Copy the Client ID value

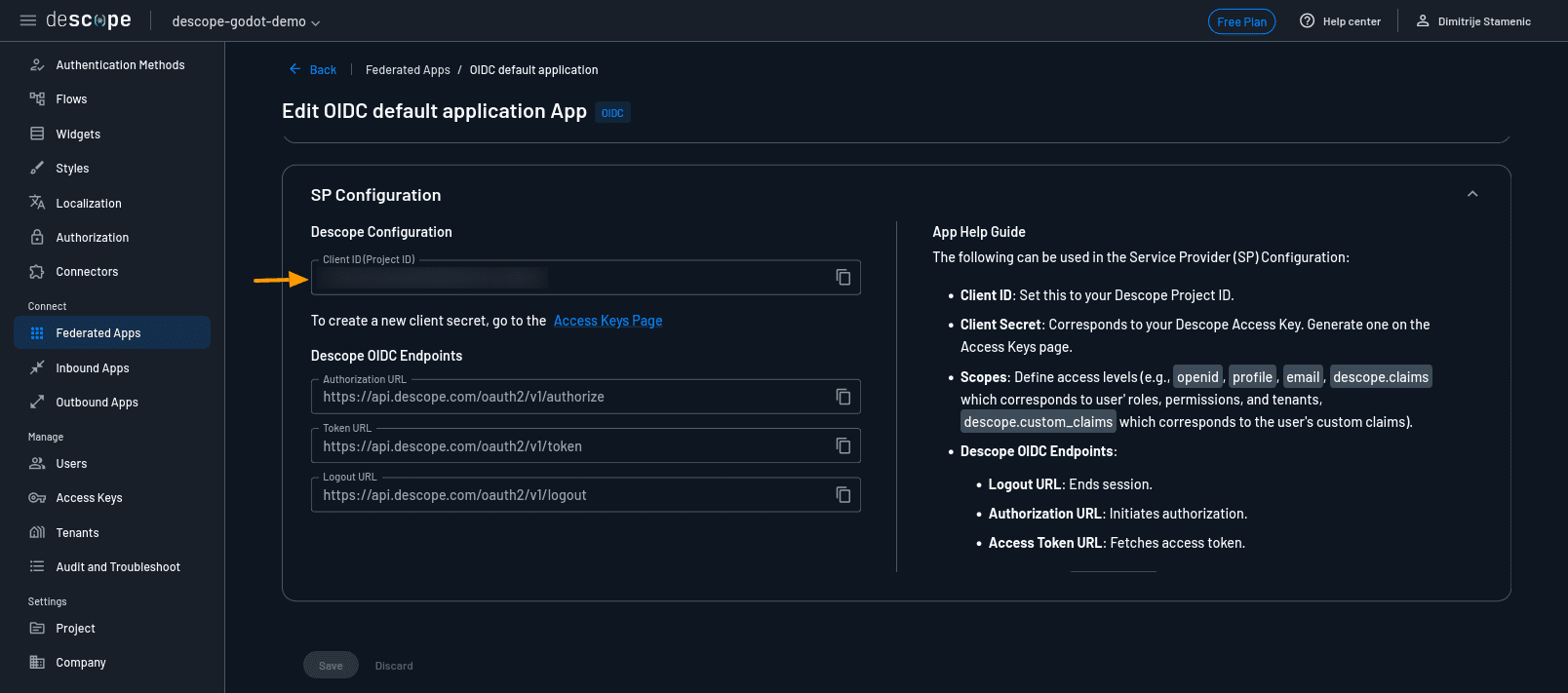pos(843,278)
